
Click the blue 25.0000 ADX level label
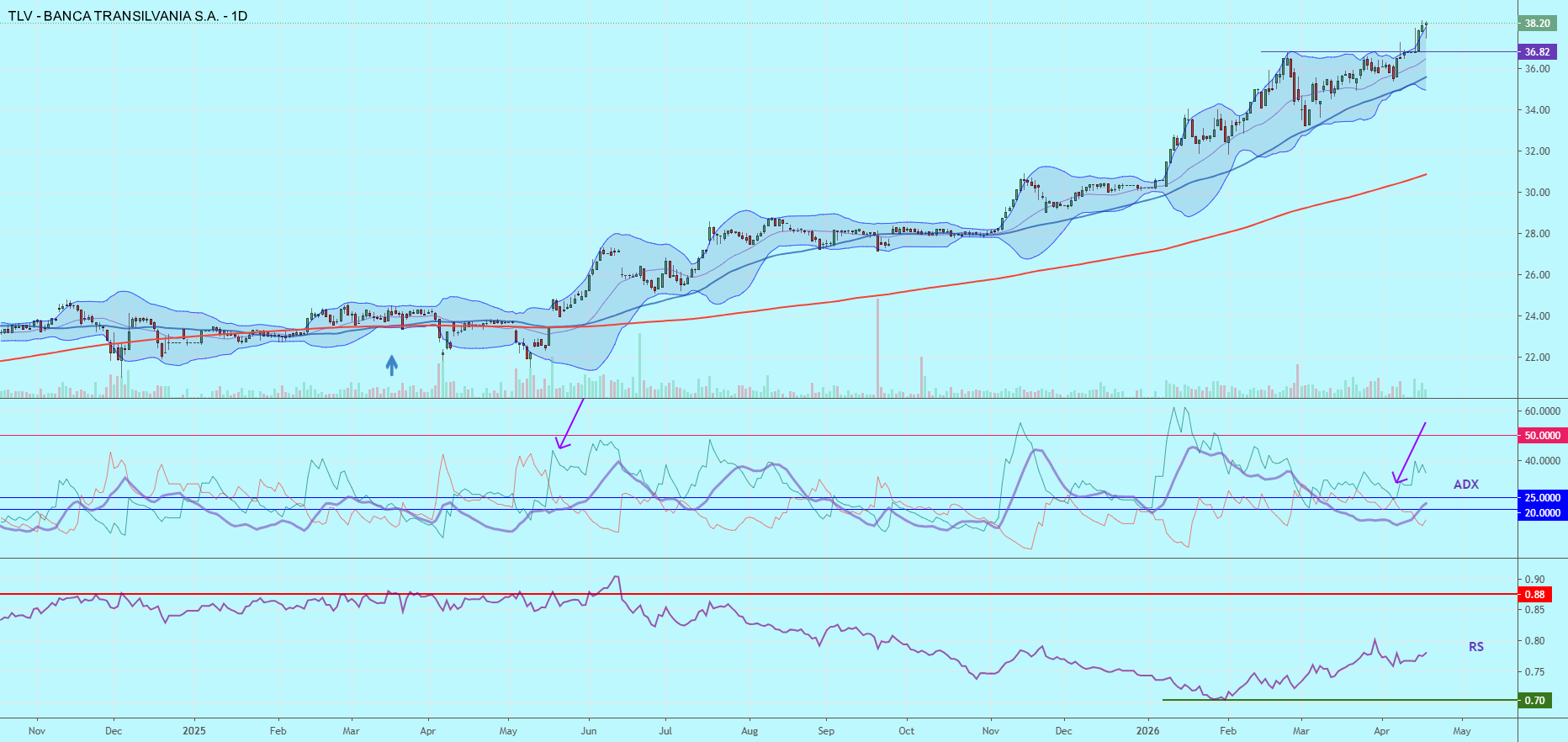coord(1542,498)
